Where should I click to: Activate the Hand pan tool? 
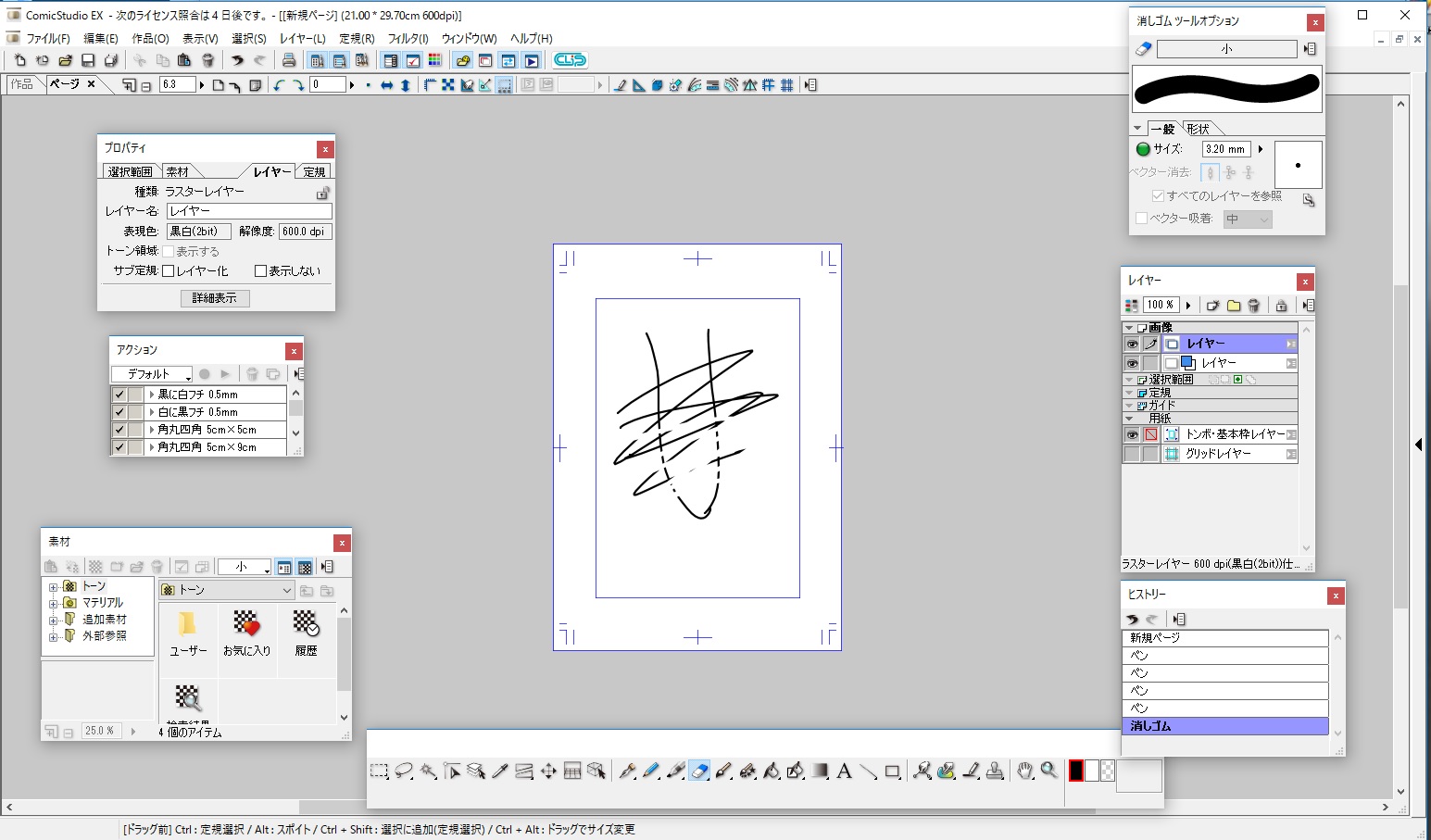pyautogui.click(x=1024, y=771)
